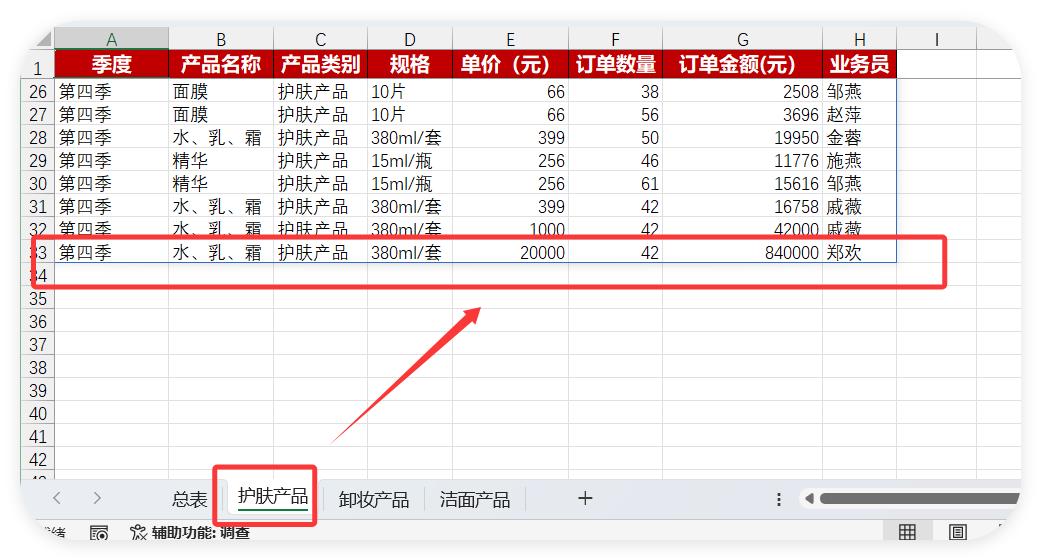Switch to Page Layout view icon
The width and height of the screenshot is (1041, 560).
click(957, 531)
